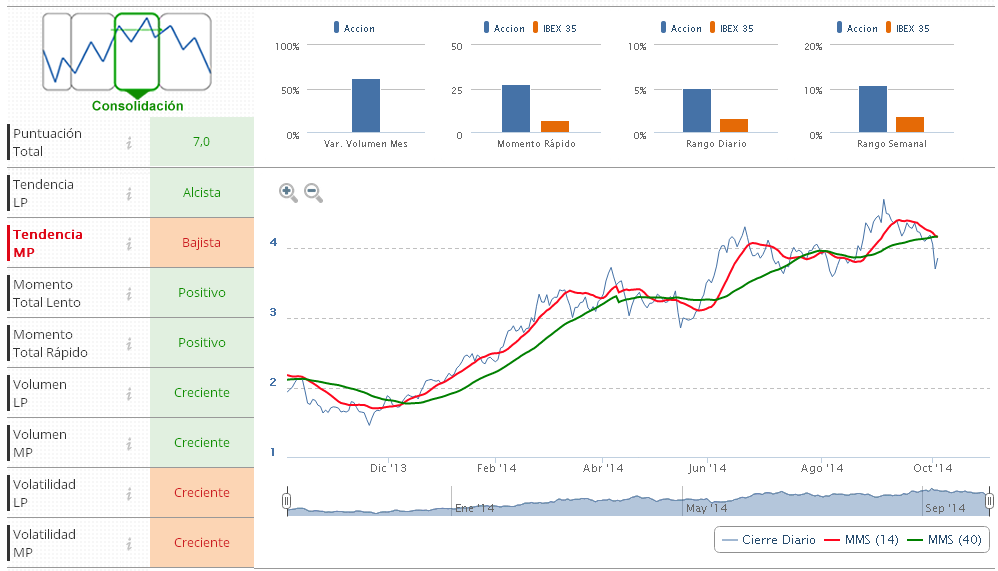Open info icon beside Momento Total Rápido
Screen dimensions: 998x571
129,343
